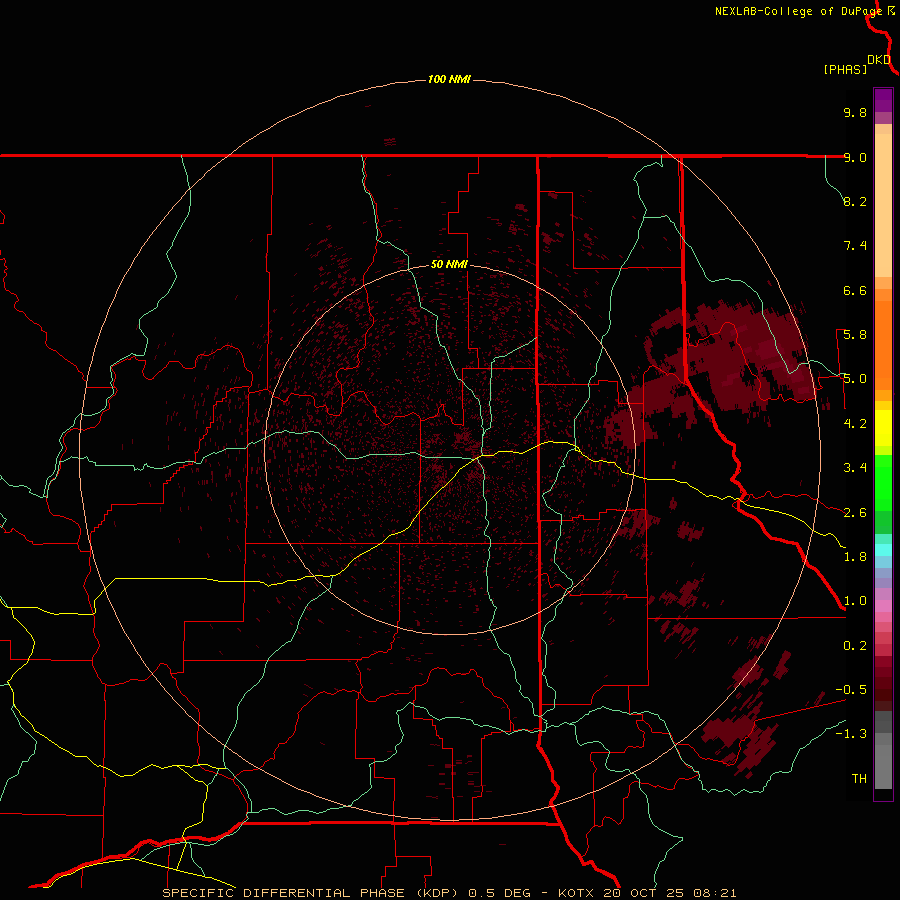This screenshot has width=900, height=900.
Task: Select the 9.8 scale value
Action: pos(855,112)
